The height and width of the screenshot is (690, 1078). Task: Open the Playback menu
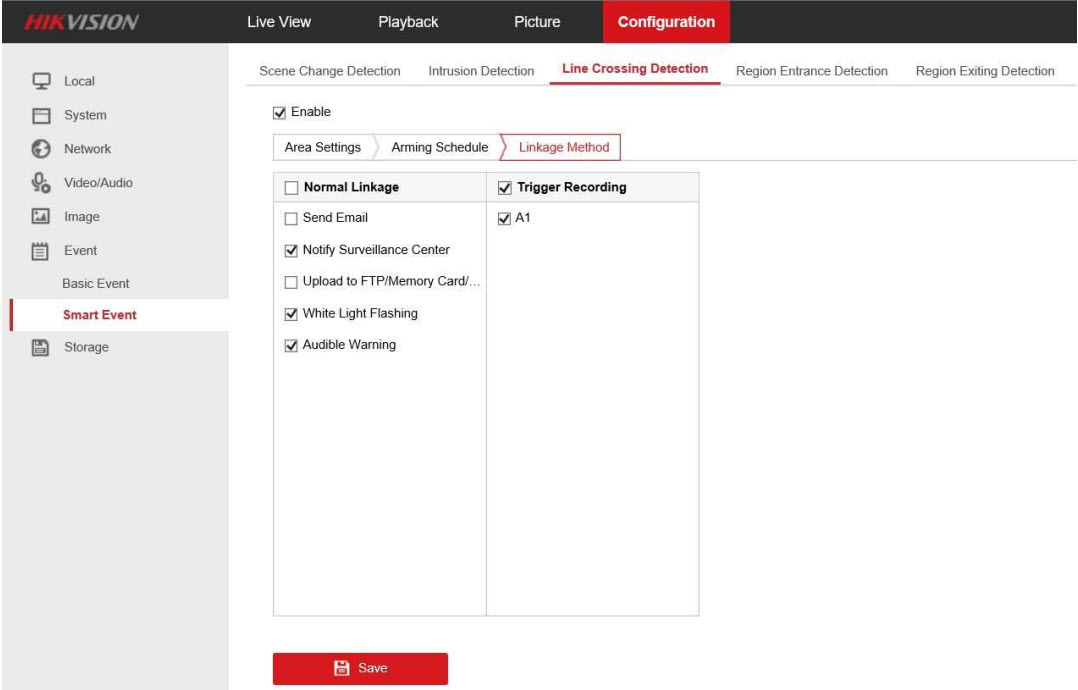408,22
